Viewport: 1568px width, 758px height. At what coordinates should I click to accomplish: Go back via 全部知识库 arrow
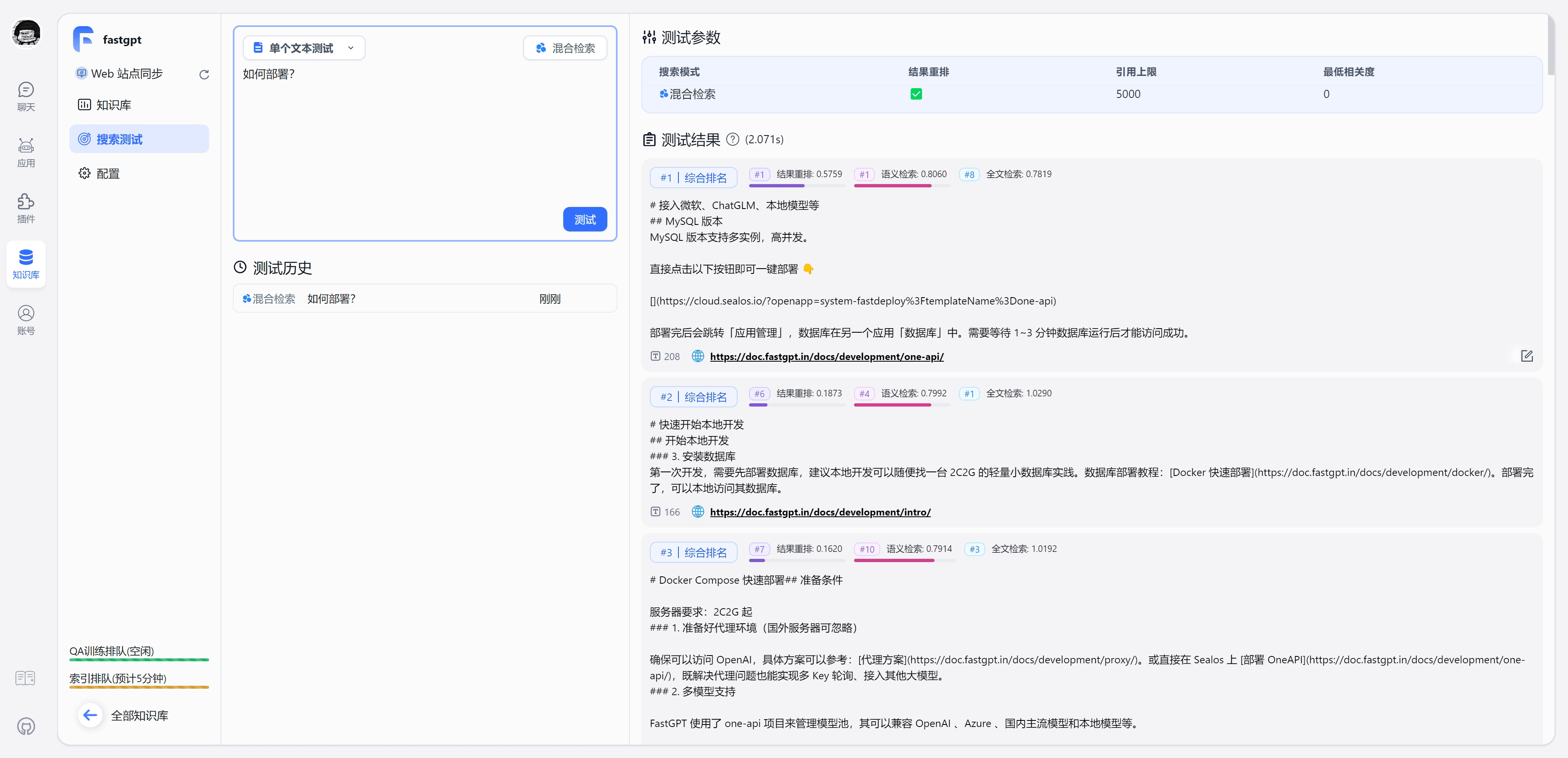tap(90, 715)
